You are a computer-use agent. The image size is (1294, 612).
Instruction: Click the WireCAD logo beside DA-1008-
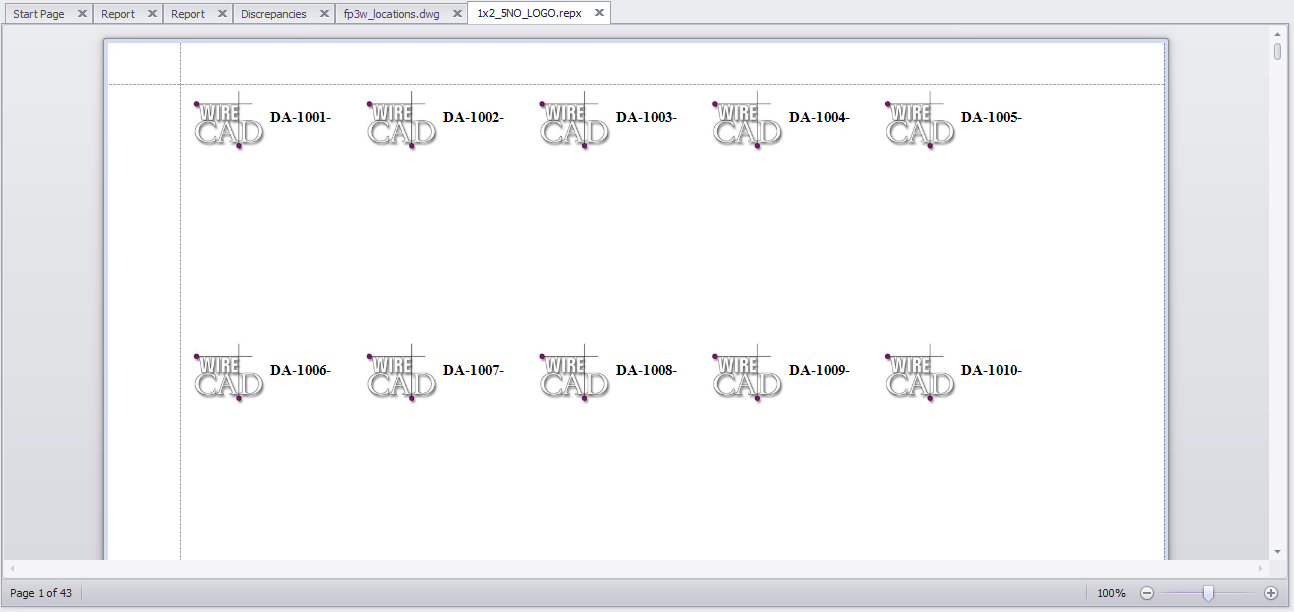pyautogui.click(x=575, y=374)
